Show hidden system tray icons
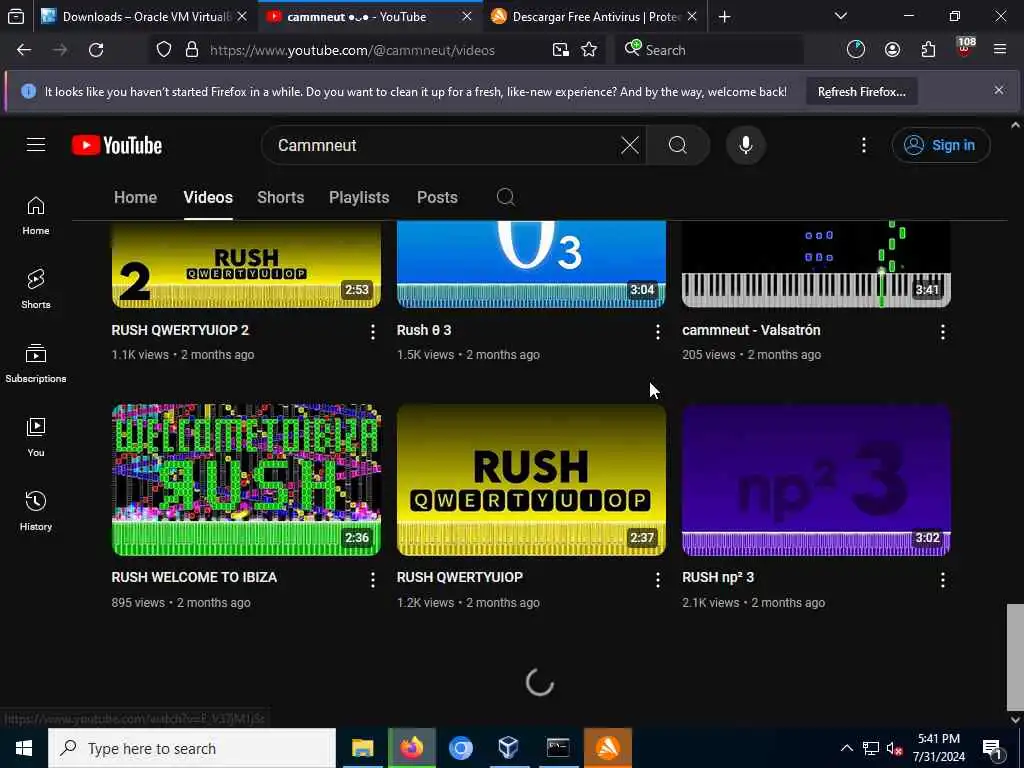 846,748
